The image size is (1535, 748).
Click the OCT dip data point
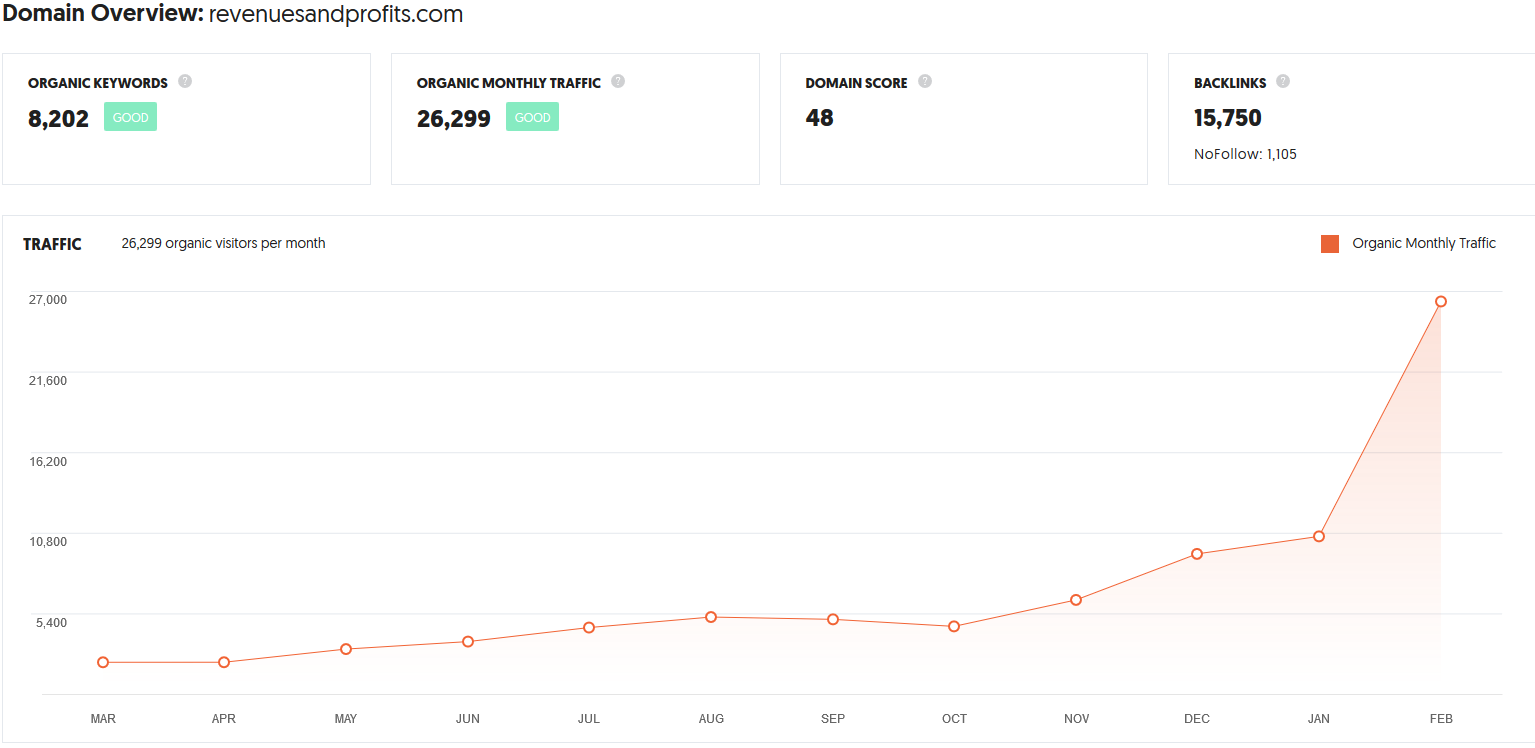(x=954, y=627)
